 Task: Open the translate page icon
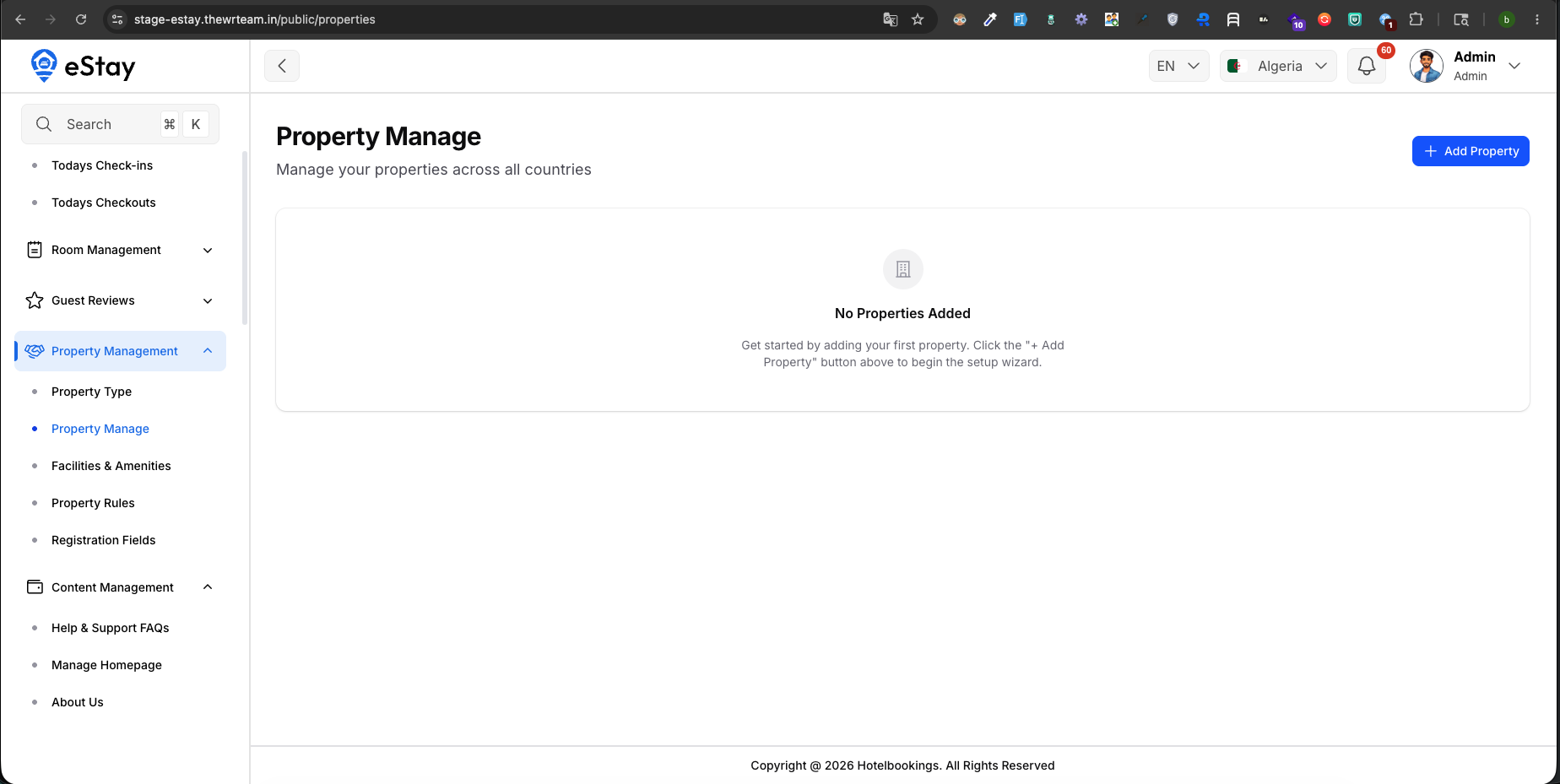pos(890,19)
